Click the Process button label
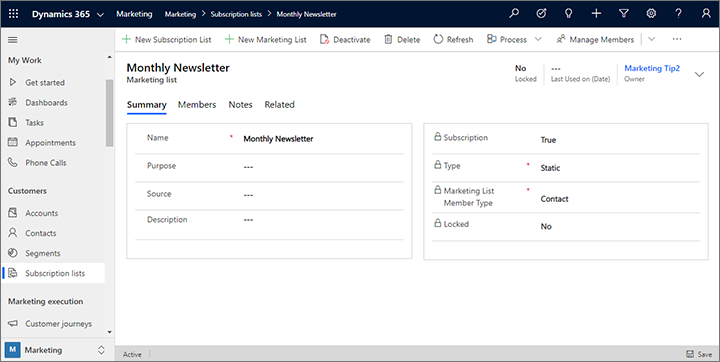Screen dimensions: 720x362 tap(513, 40)
